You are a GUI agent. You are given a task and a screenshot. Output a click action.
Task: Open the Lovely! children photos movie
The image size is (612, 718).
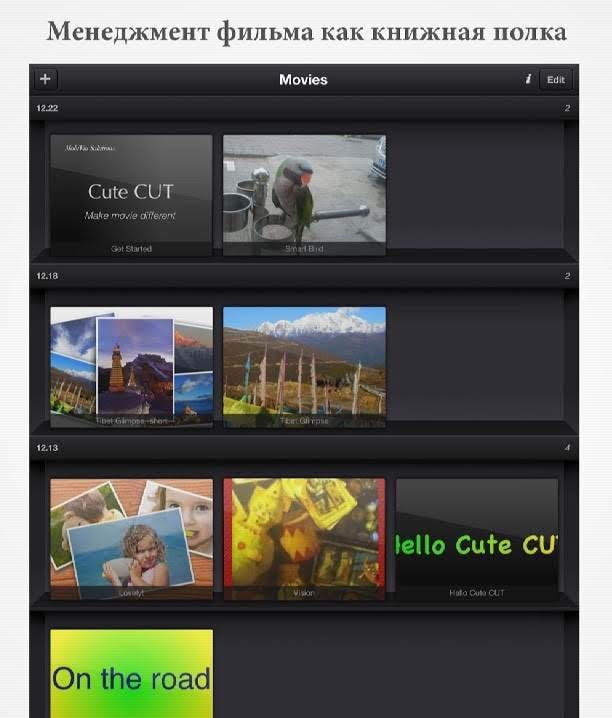click(x=131, y=539)
